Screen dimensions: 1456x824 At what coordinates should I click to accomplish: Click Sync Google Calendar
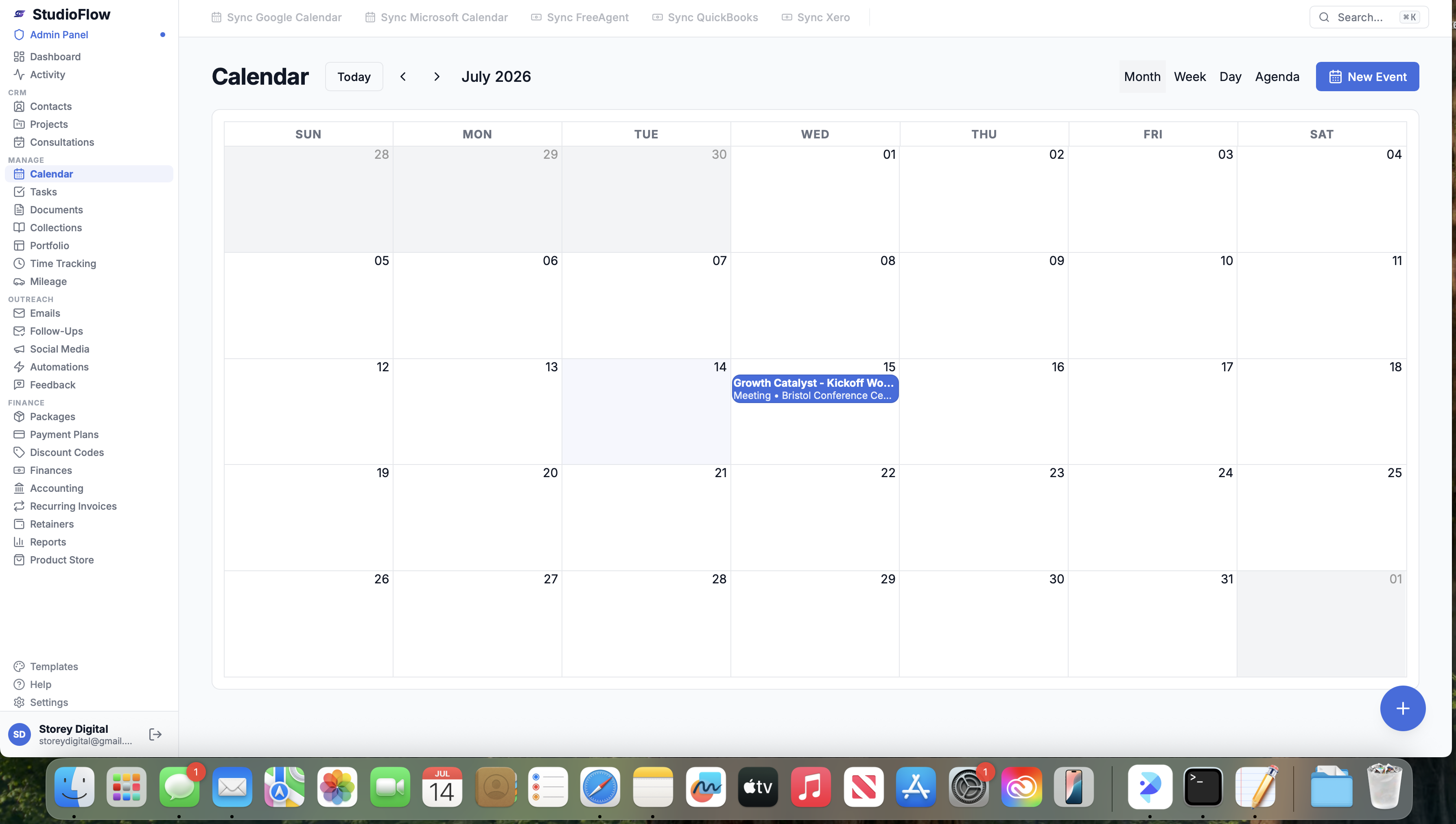277,18
